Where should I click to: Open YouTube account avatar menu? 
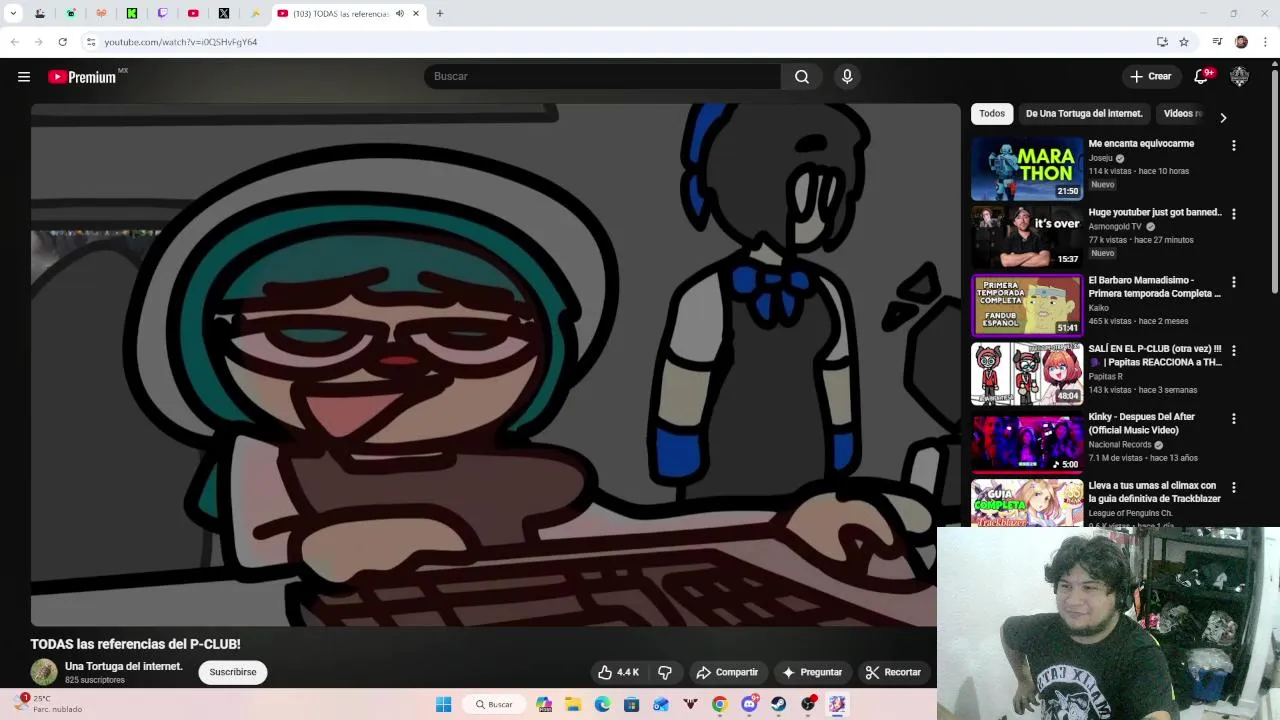click(x=1239, y=77)
